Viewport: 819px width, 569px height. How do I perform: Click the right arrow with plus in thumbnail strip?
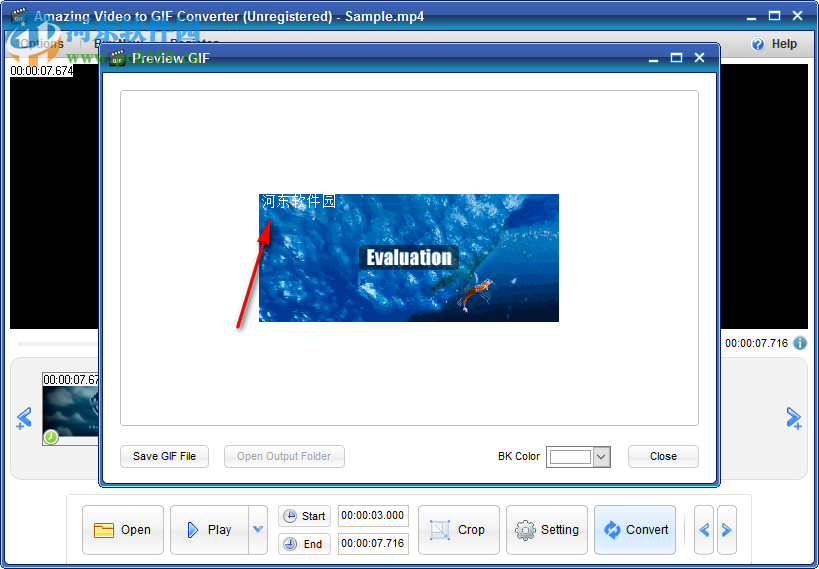[x=794, y=418]
